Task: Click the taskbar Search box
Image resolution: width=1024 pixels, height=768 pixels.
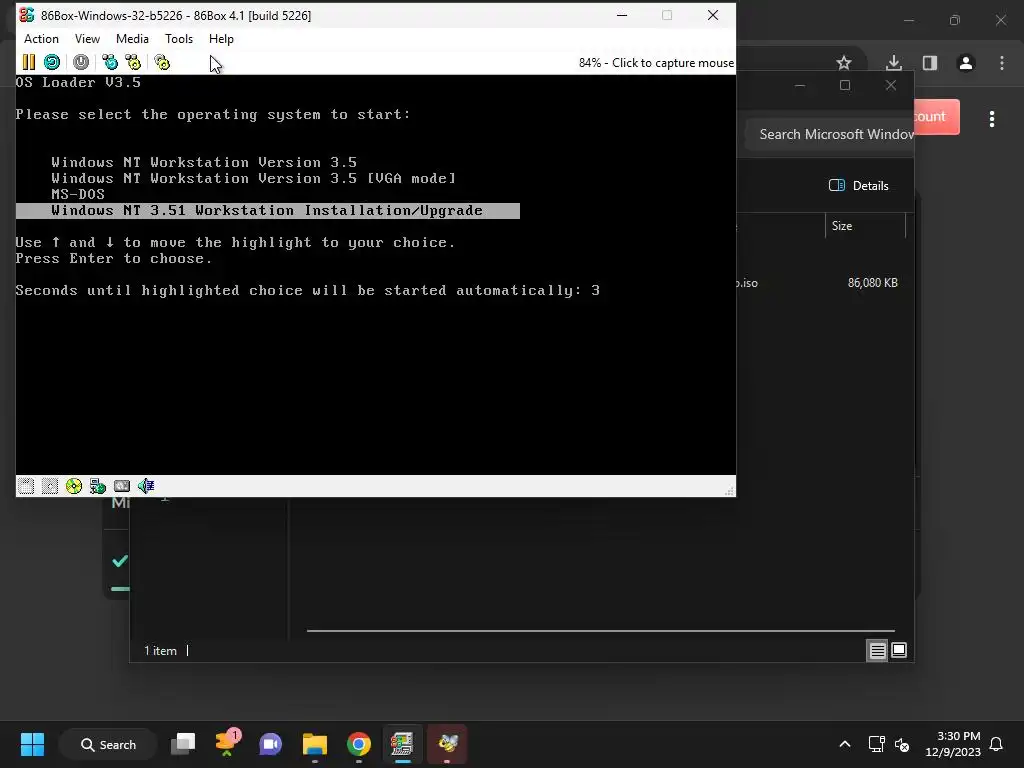Action: pyautogui.click(x=108, y=744)
